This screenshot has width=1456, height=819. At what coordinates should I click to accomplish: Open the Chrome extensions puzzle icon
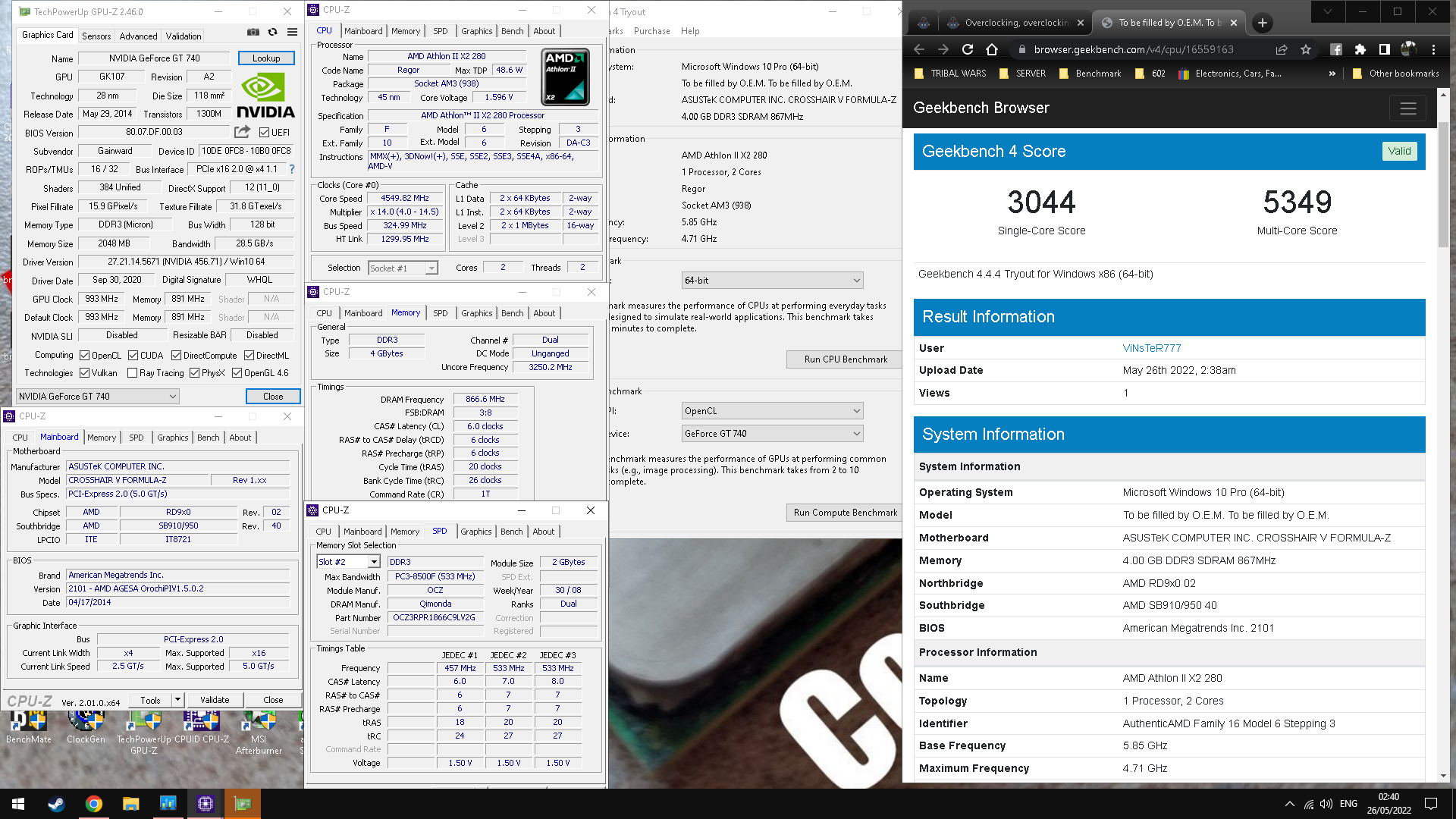[x=1360, y=49]
